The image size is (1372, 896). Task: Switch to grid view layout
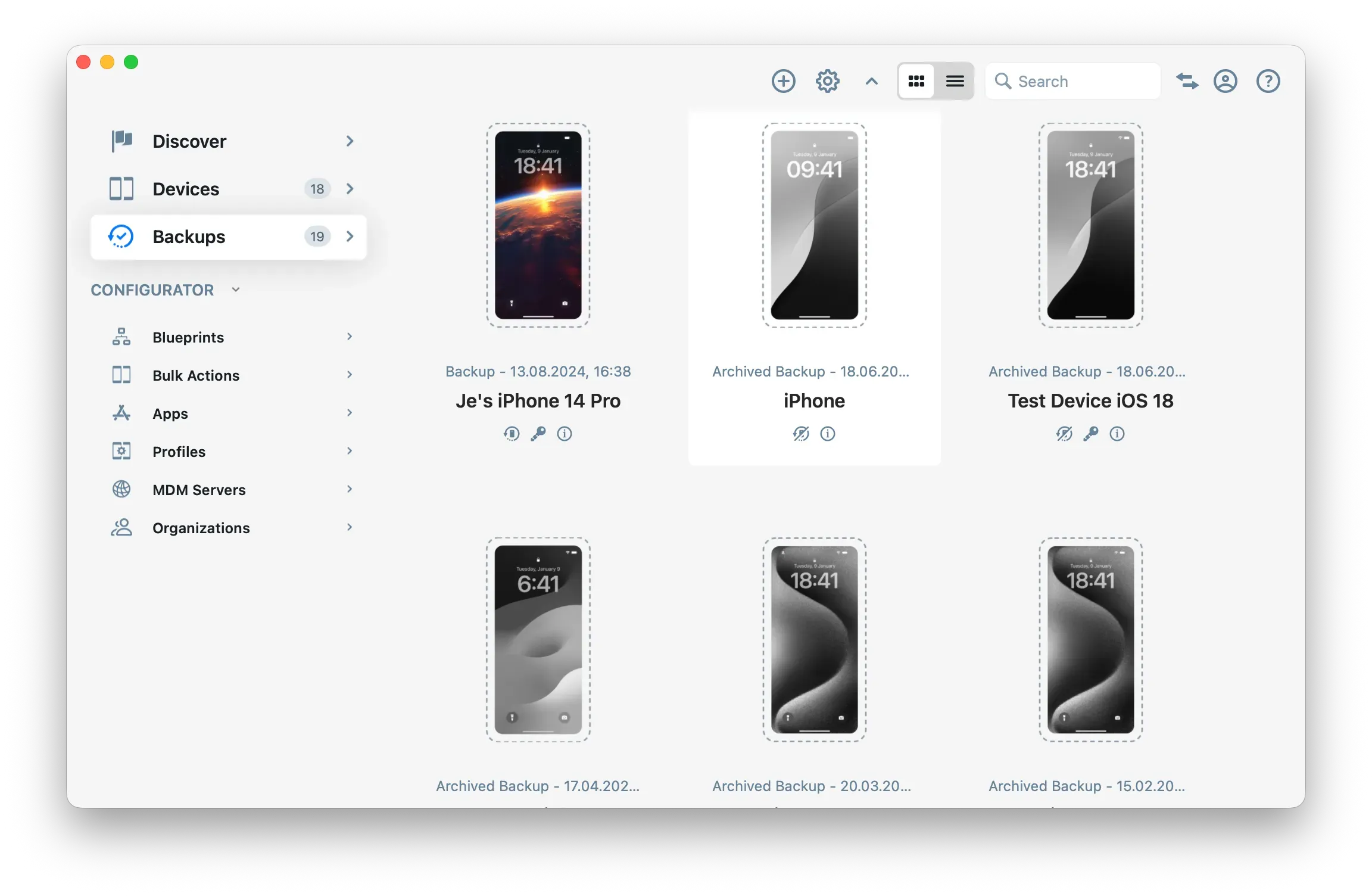click(x=916, y=80)
